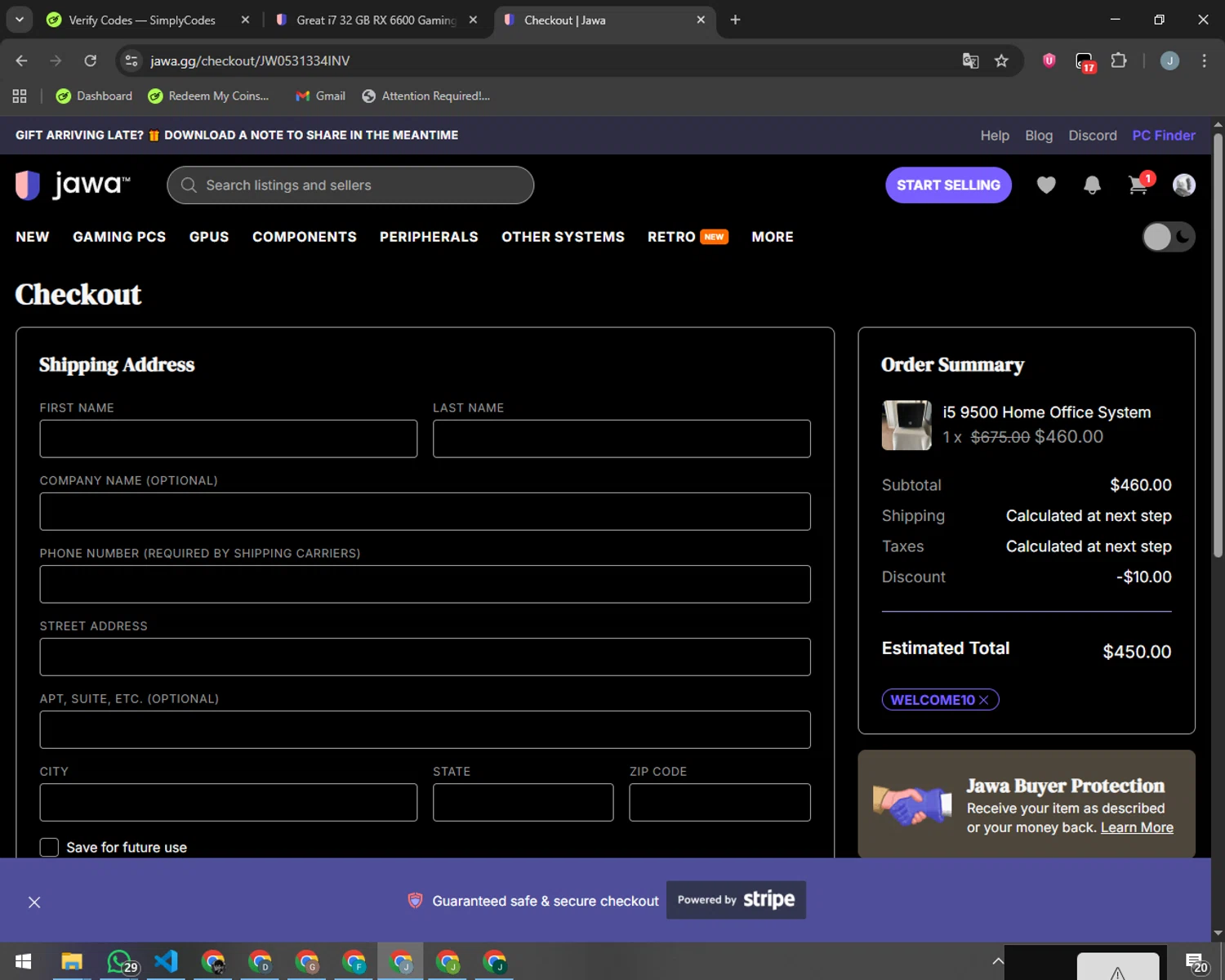Screen dimensions: 1225x980
Task: Open the Retro menu
Action: [688, 237]
